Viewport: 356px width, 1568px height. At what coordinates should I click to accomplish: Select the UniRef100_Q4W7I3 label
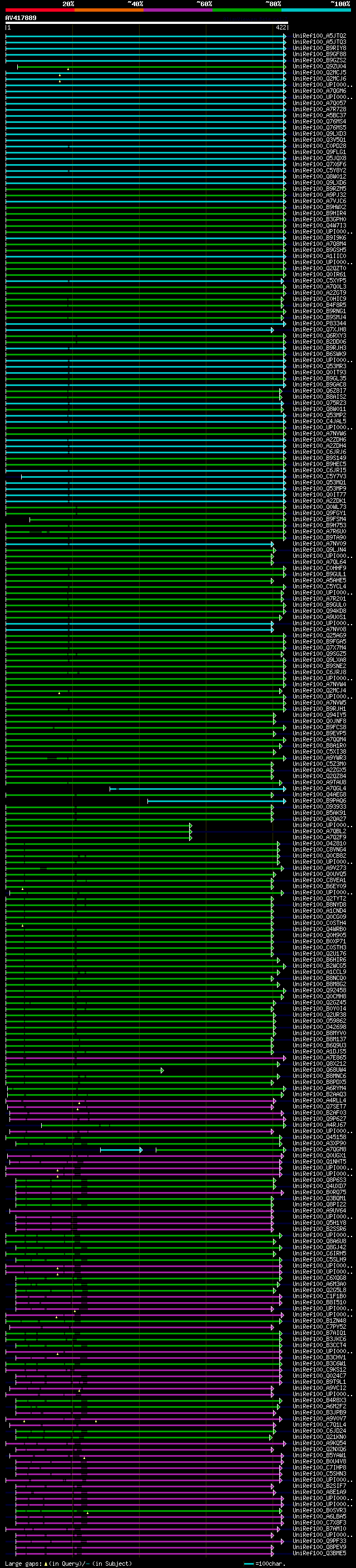point(319,226)
